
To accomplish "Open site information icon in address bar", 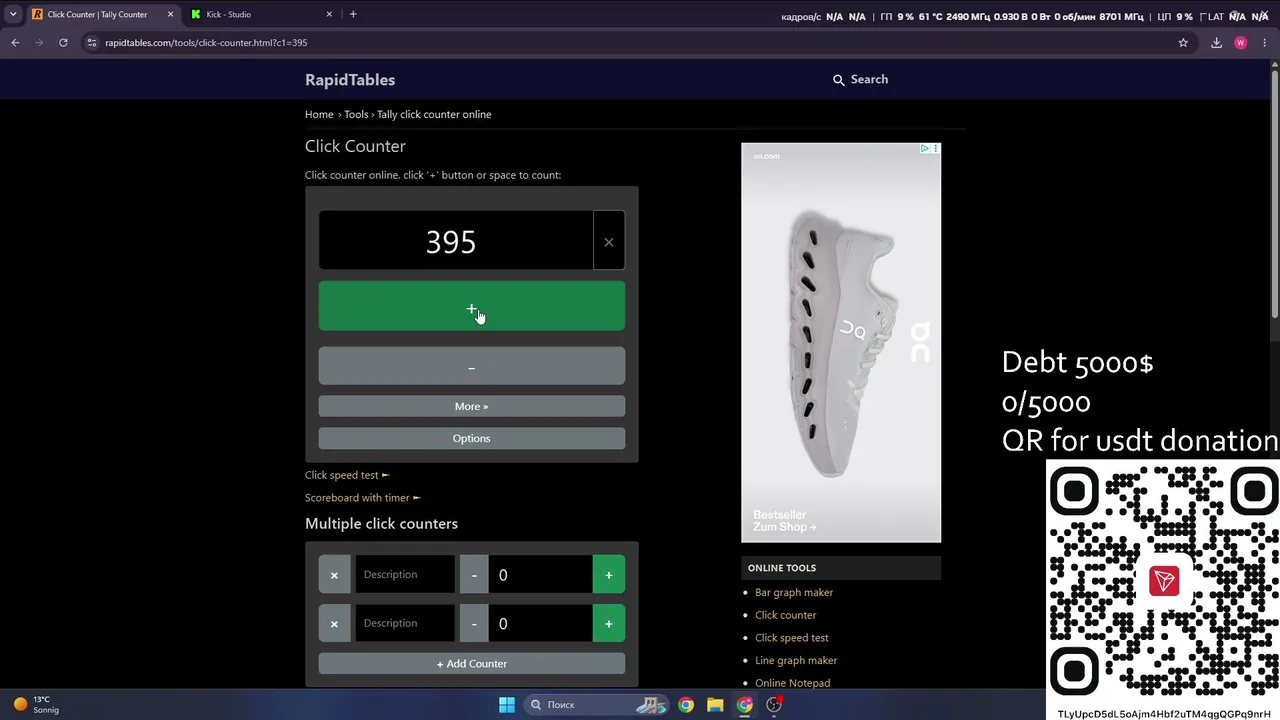I will [92, 43].
